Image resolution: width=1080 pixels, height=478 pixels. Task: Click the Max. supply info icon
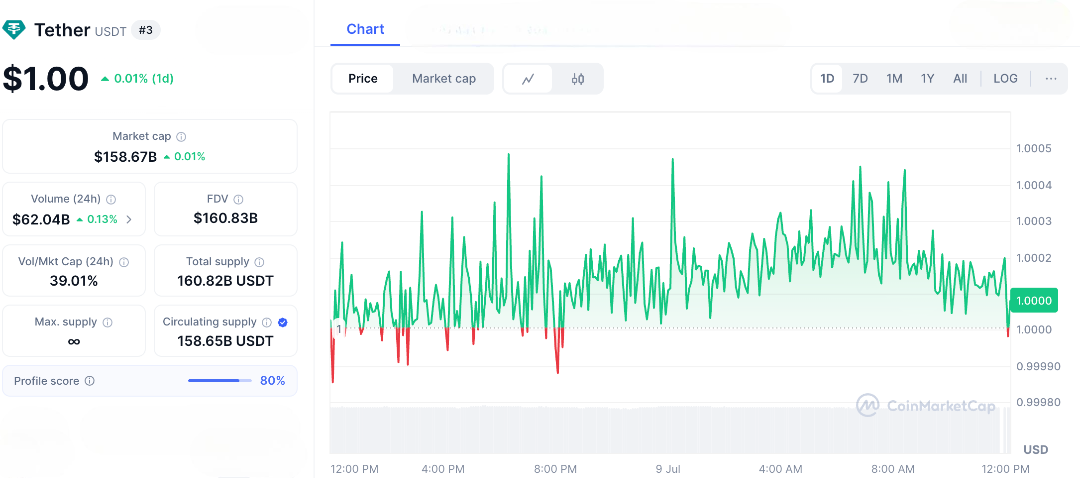[108, 322]
